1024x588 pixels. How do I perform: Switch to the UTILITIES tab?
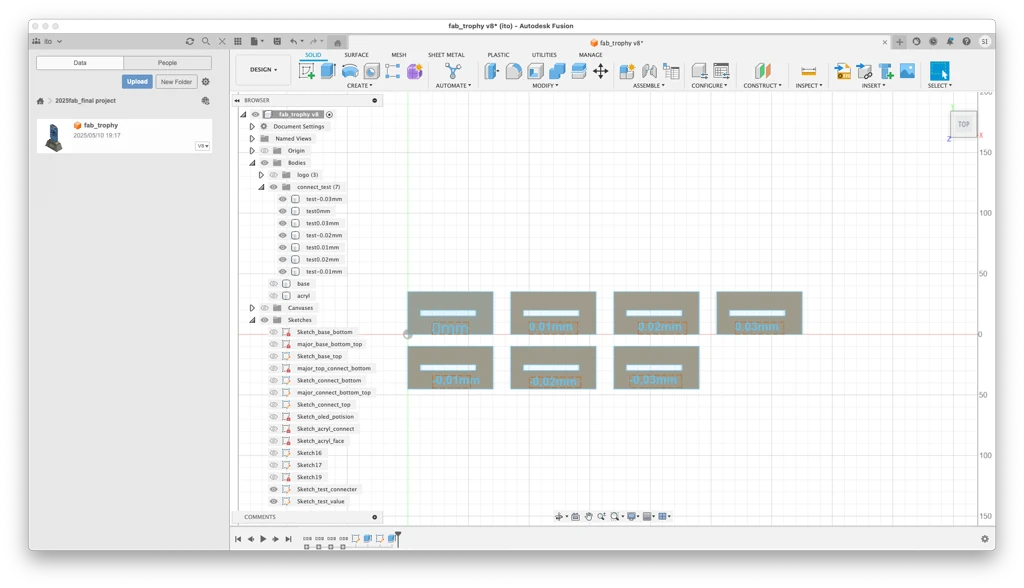544,55
